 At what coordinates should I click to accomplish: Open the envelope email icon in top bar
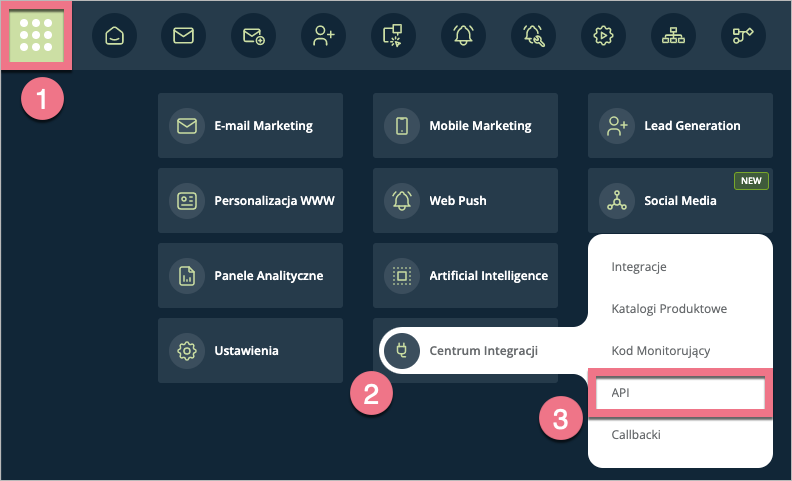click(x=183, y=35)
